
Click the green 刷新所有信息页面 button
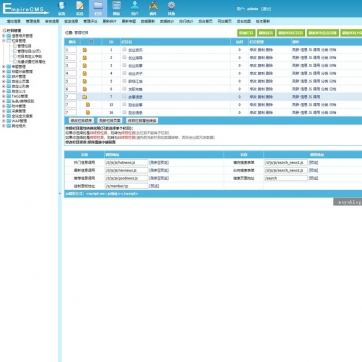(x=323, y=33)
